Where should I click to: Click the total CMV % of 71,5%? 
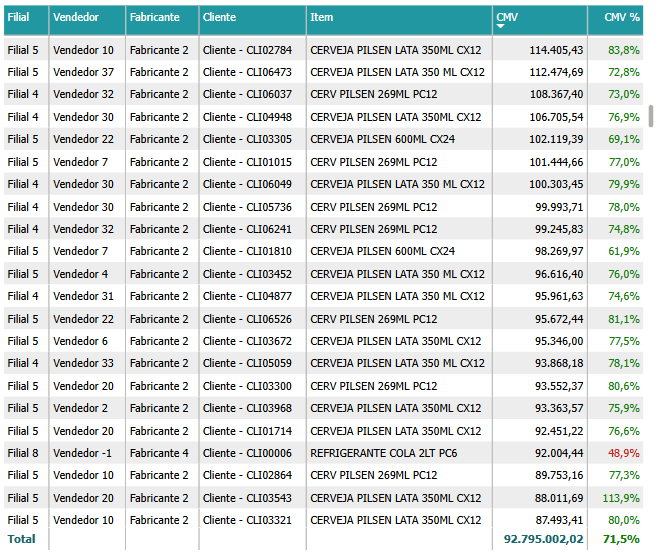tap(622, 539)
